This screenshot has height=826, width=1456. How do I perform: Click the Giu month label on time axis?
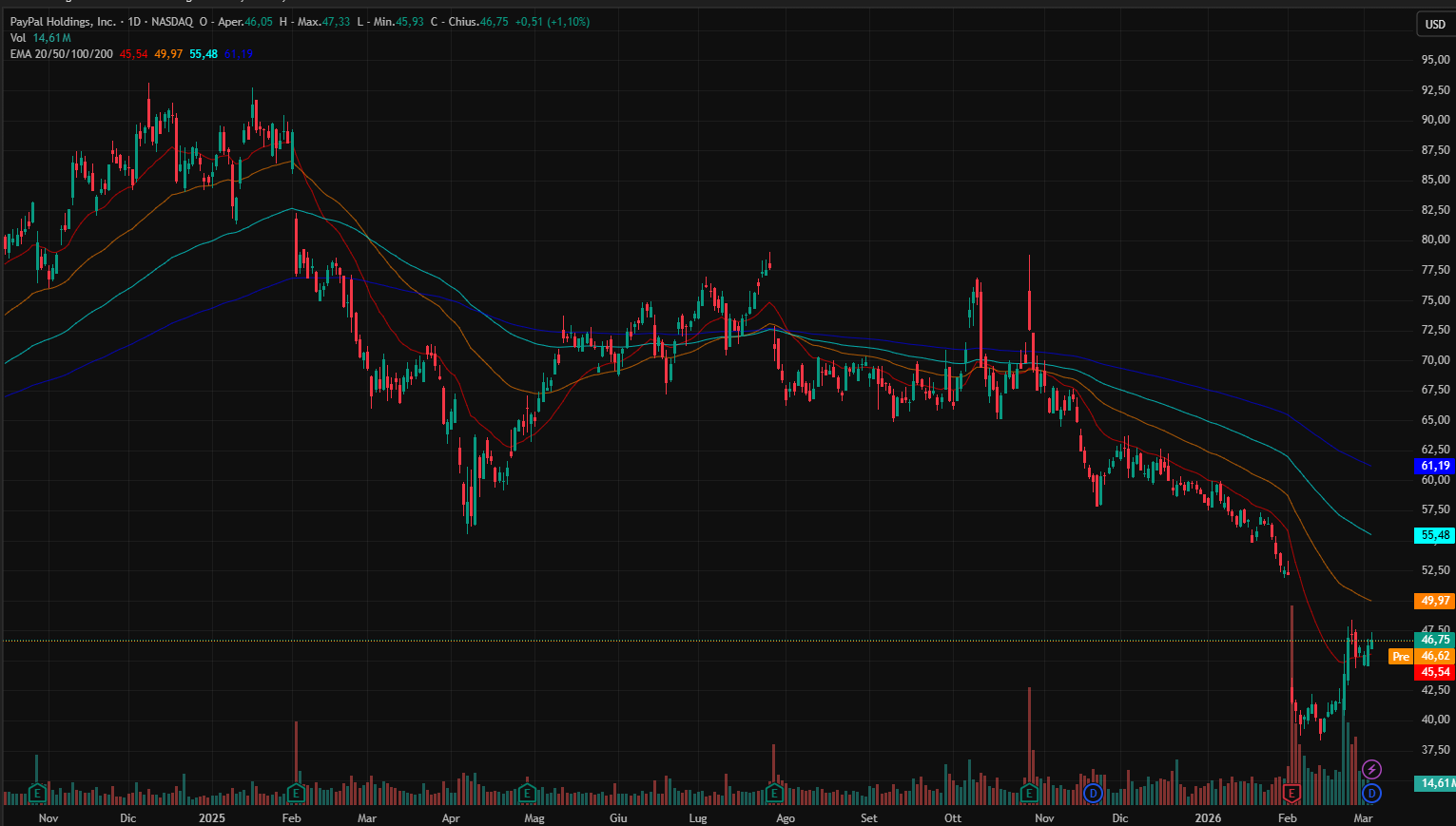(618, 818)
